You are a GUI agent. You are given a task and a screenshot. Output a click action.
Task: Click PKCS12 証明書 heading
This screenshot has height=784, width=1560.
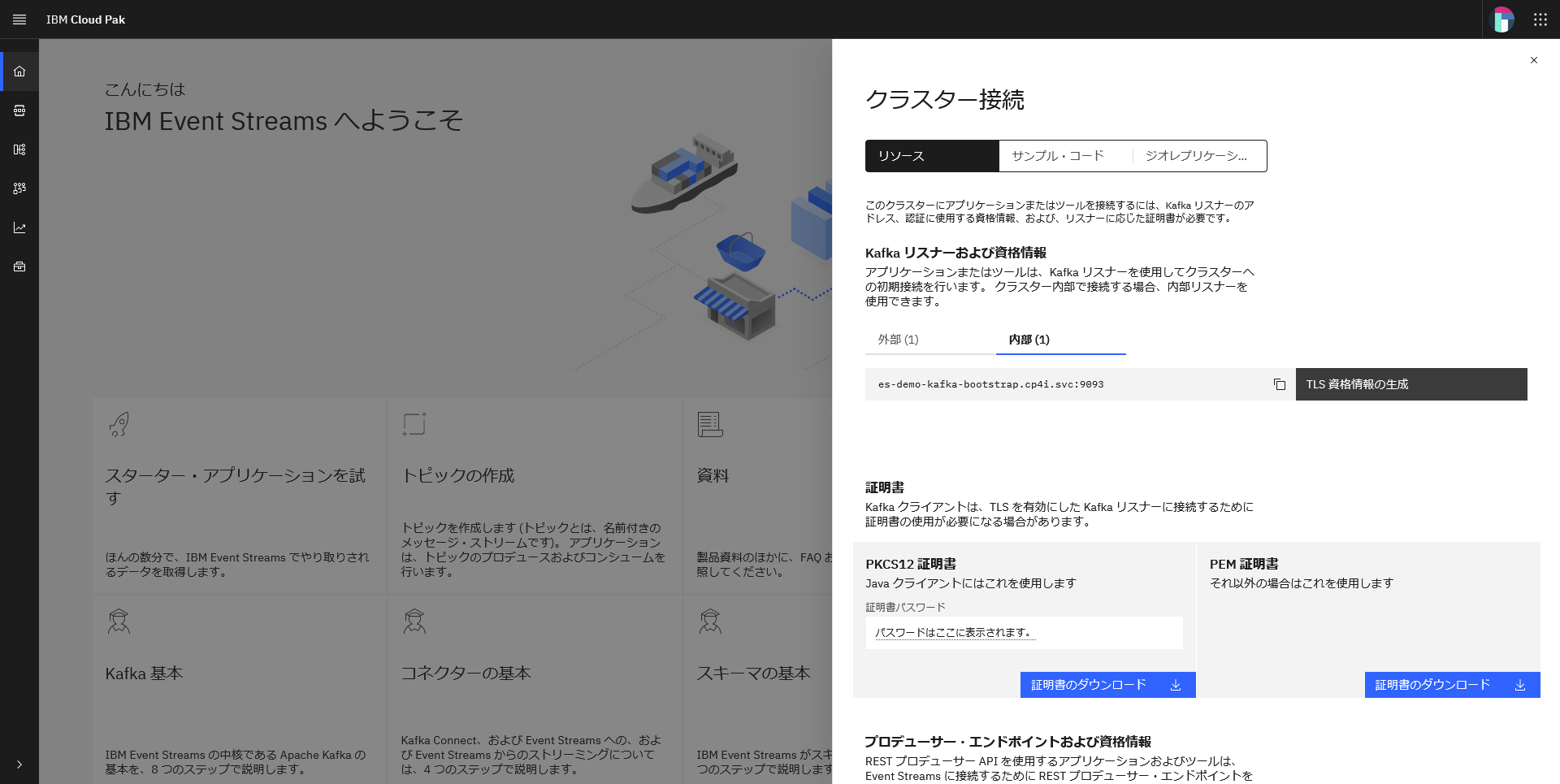point(911,564)
